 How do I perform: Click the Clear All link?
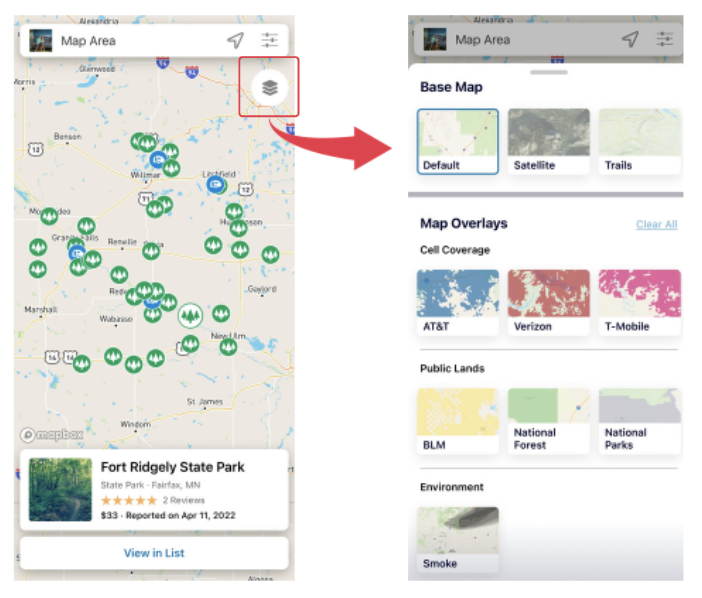657,224
